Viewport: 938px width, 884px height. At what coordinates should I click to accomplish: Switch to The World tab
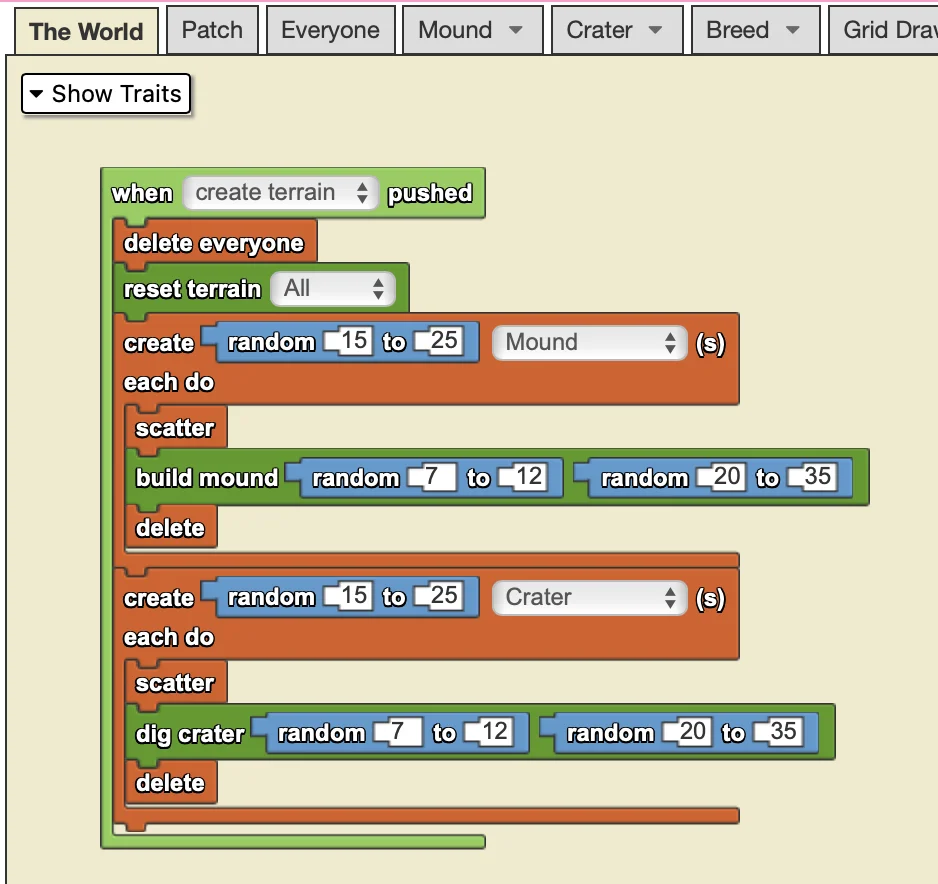86,31
